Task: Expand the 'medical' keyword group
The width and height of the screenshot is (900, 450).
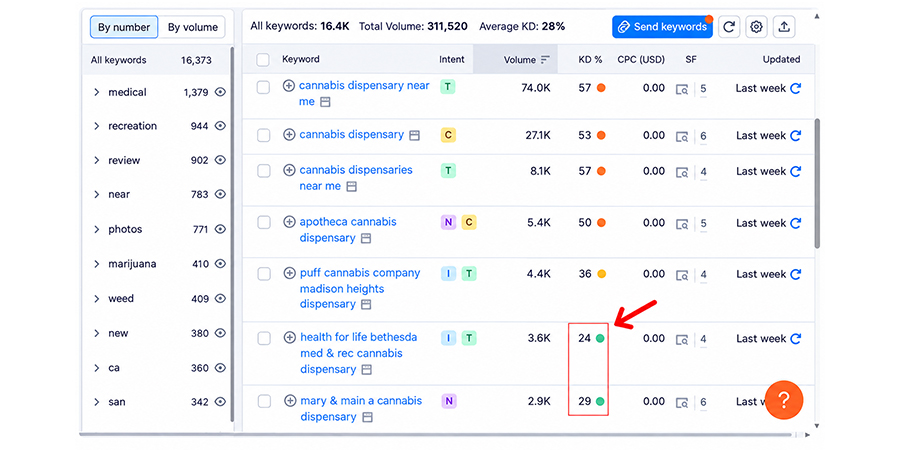Action: coord(96,92)
